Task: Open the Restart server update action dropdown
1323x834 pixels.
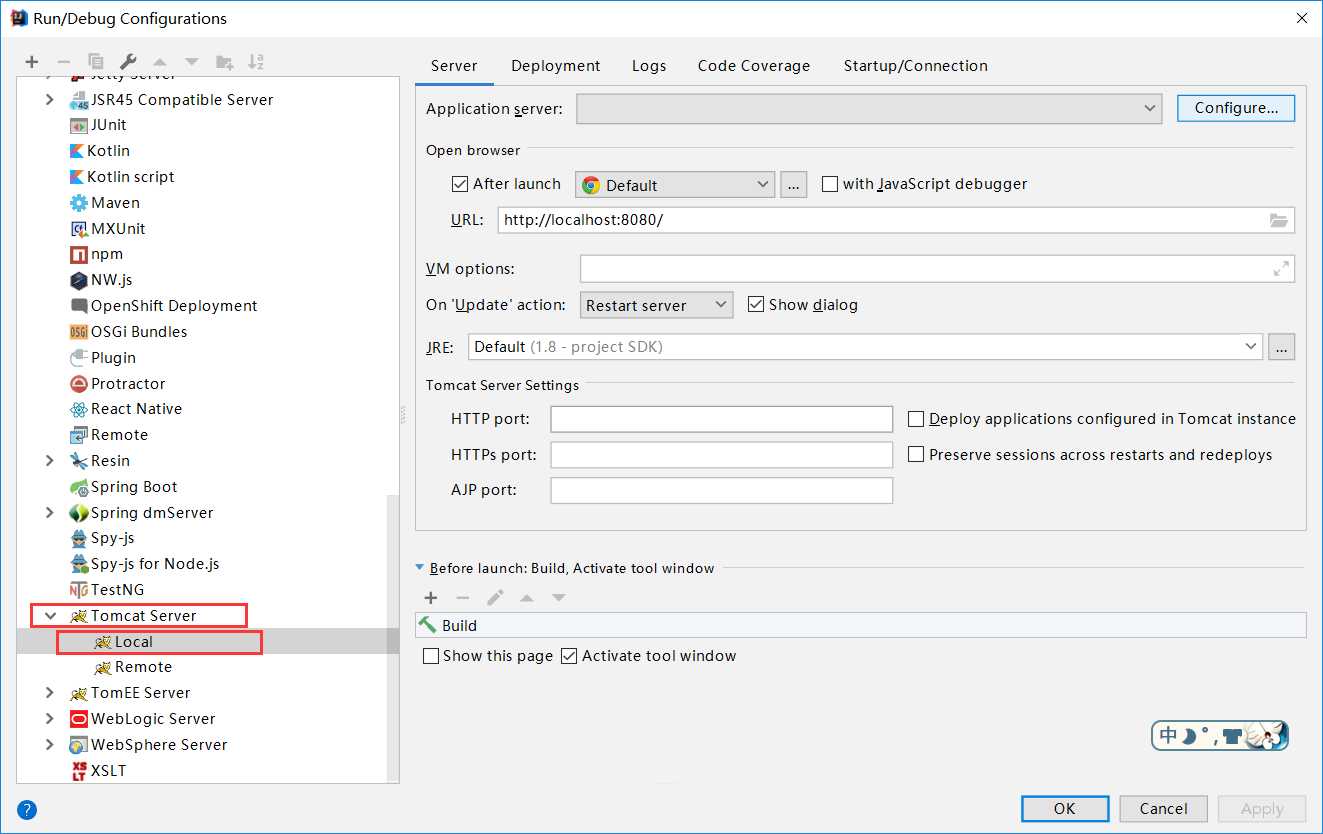Action: [x=656, y=306]
